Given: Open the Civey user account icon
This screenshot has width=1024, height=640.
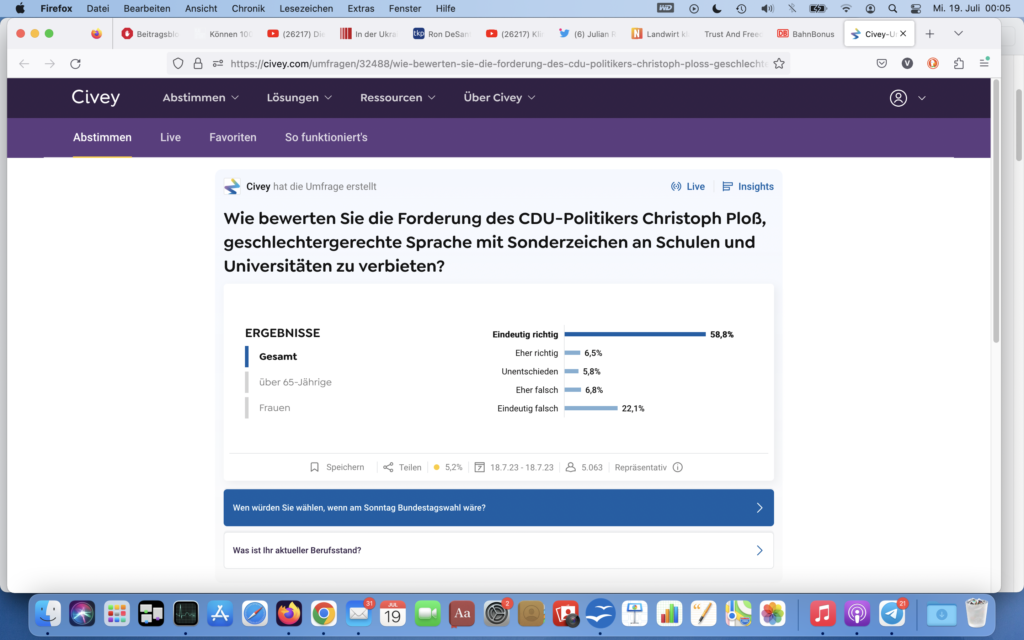Looking at the screenshot, I should (898, 98).
